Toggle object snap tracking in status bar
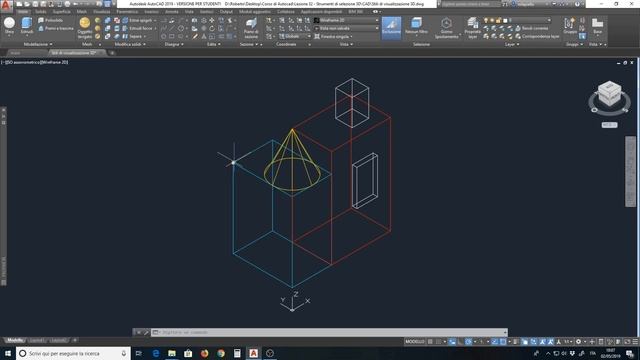This screenshot has width=640, height=360. pos(494,342)
